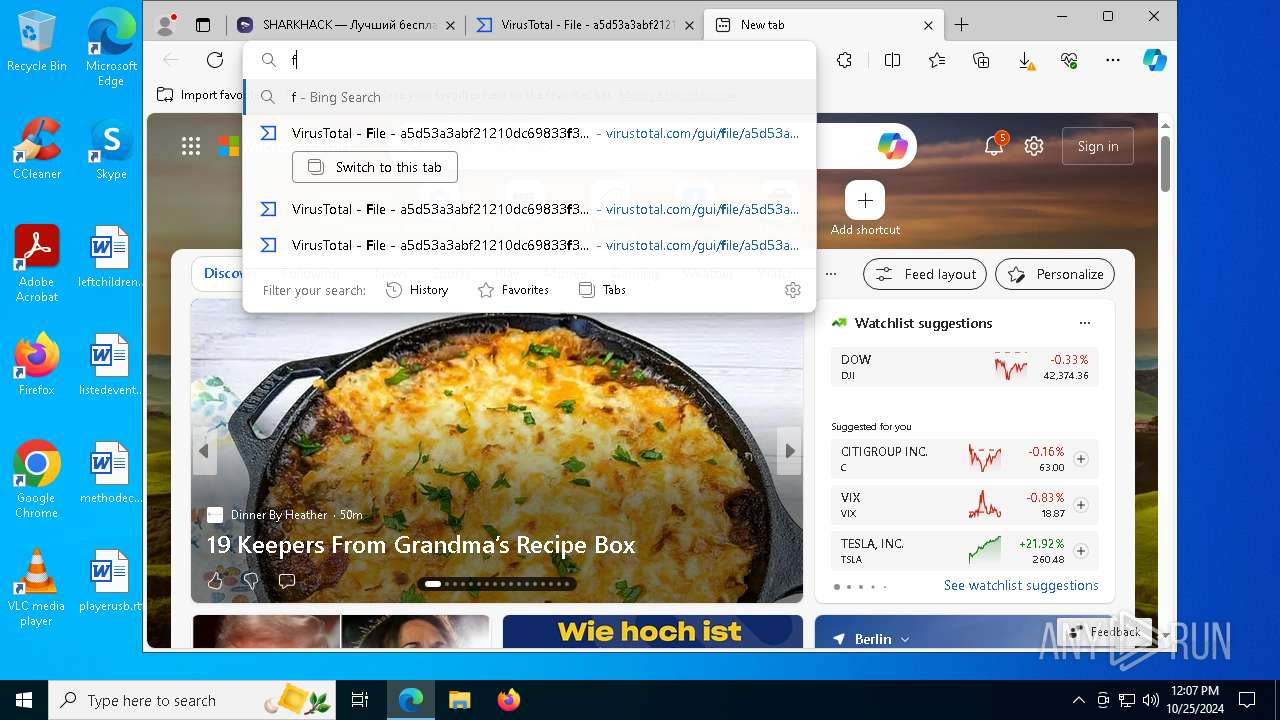Toggle Split screen icon in Edge toolbar
The width and height of the screenshot is (1280, 720).
893,60
